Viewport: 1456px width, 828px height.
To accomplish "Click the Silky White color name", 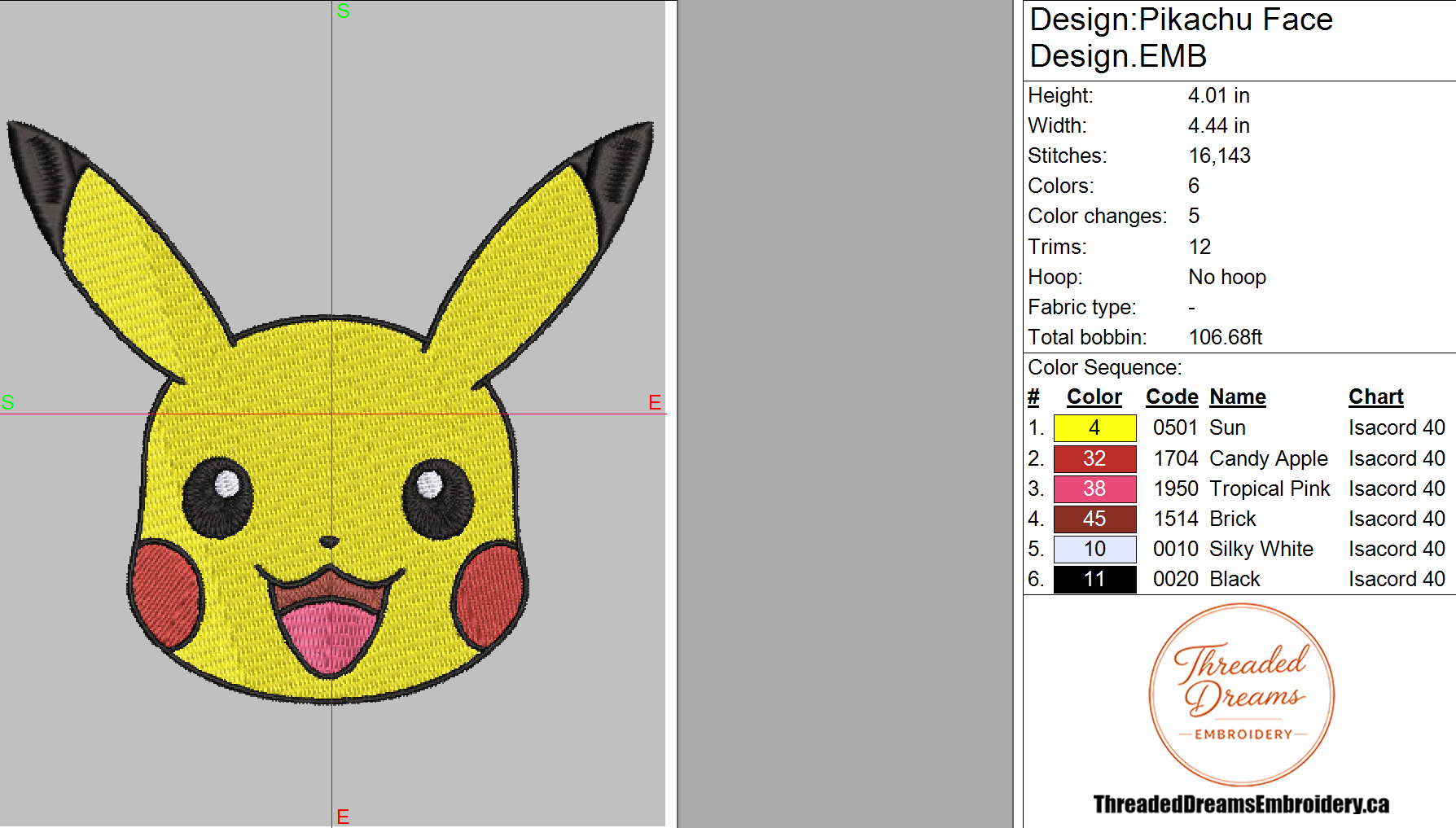I will tap(1261, 549).
